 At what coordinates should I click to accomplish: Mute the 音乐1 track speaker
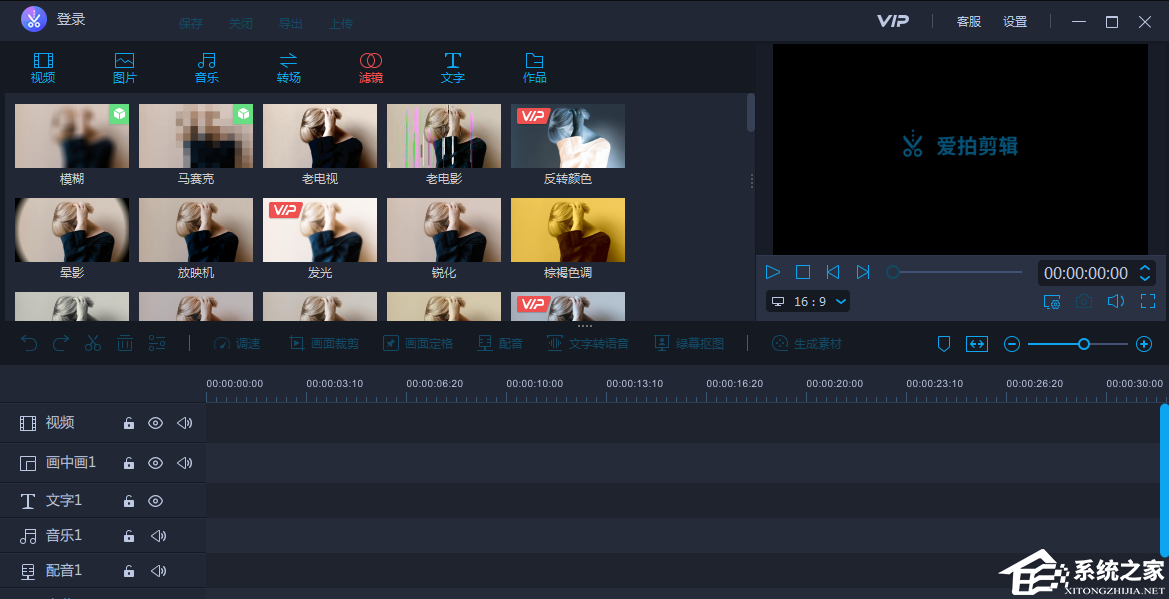click(x=158, y=536)
